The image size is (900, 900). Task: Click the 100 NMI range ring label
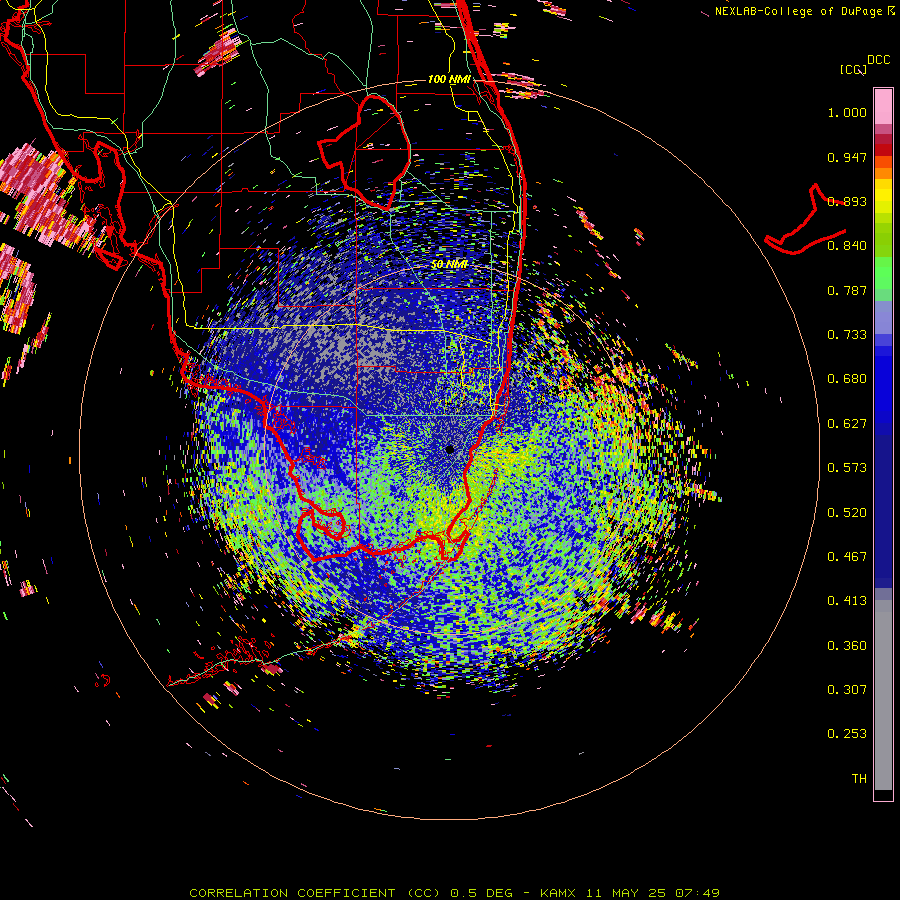[449, 79]
